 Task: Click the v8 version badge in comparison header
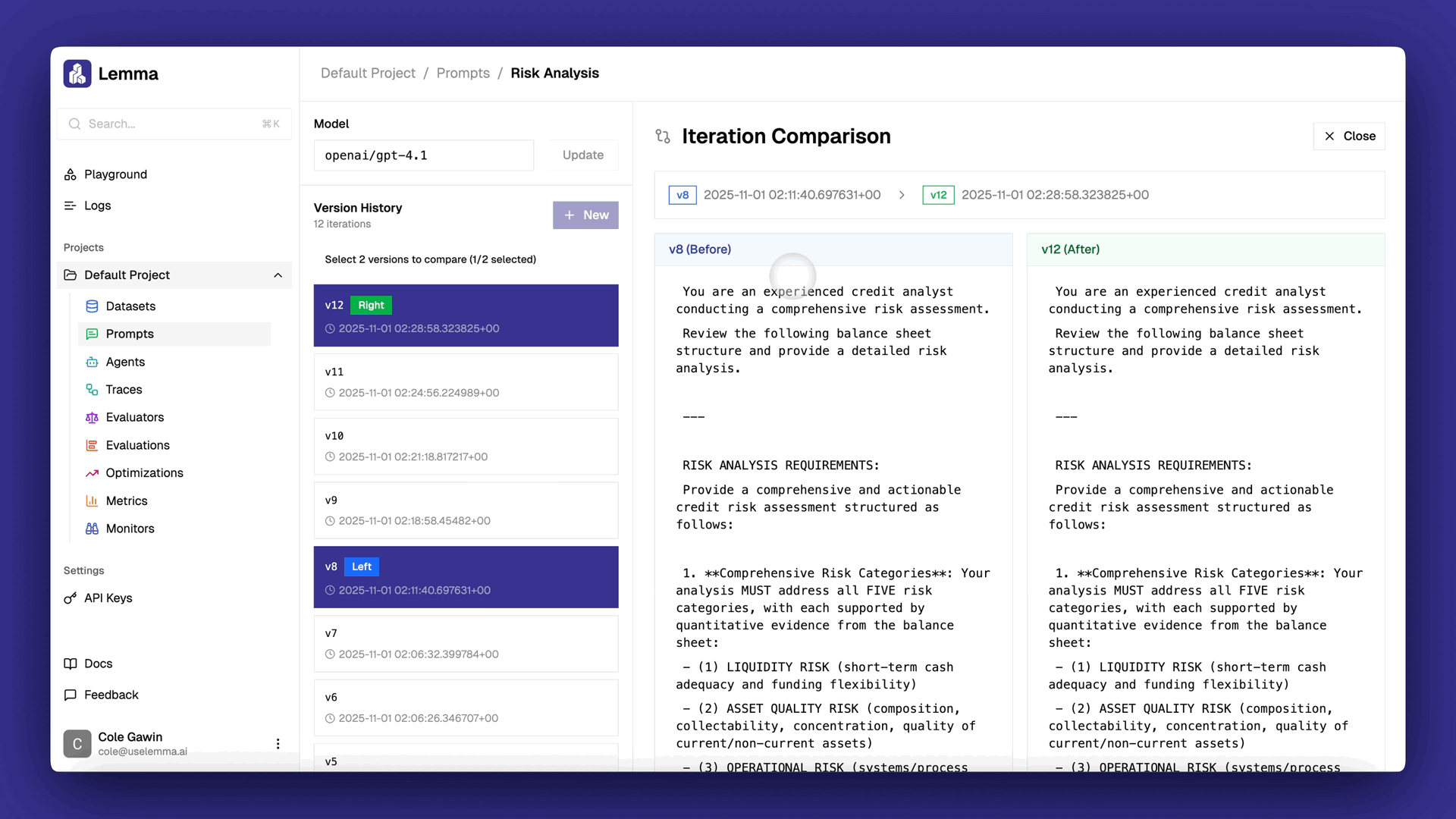(682, 195)
